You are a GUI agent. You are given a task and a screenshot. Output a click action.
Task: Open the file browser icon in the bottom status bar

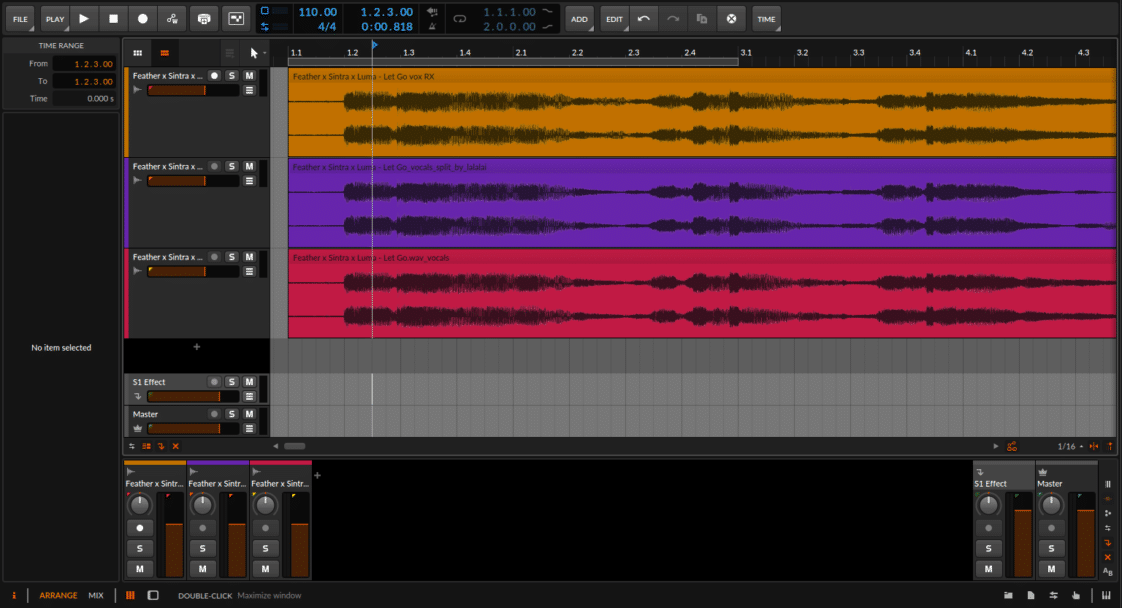pyautogui.click(x=1009, y=595)
